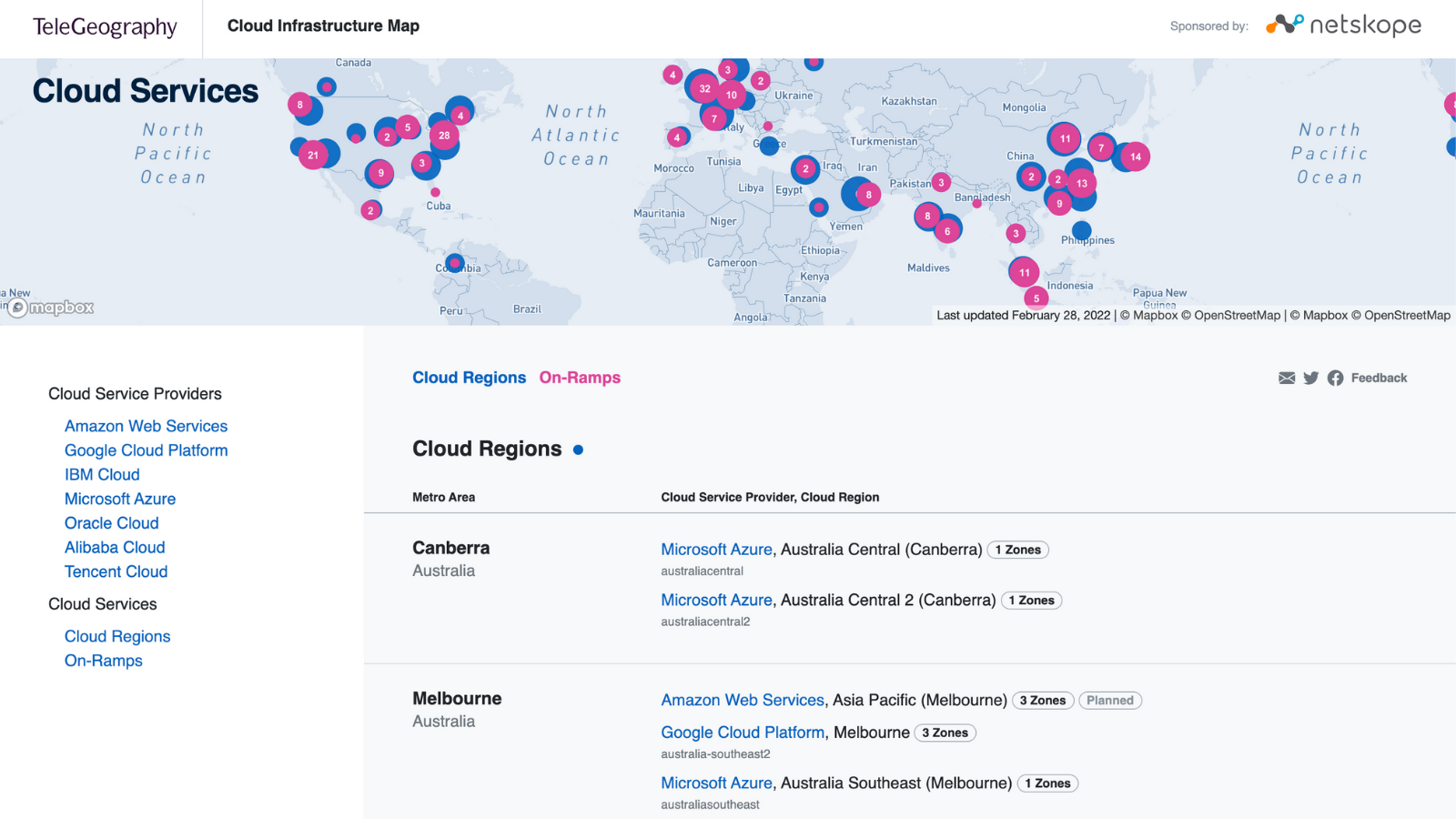Open Microsoft Azure link for Australia Central (Canberra)

716,550
